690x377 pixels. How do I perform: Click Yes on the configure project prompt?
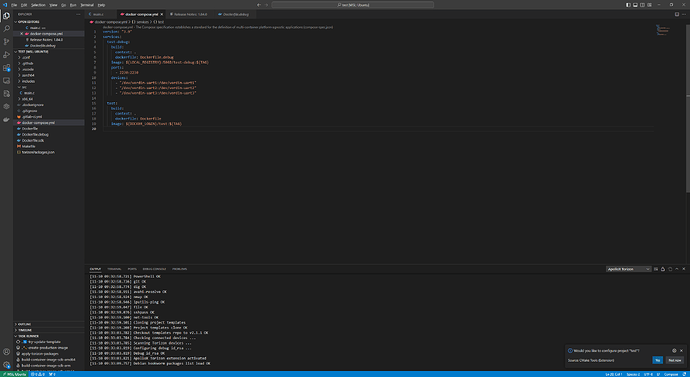657,360
